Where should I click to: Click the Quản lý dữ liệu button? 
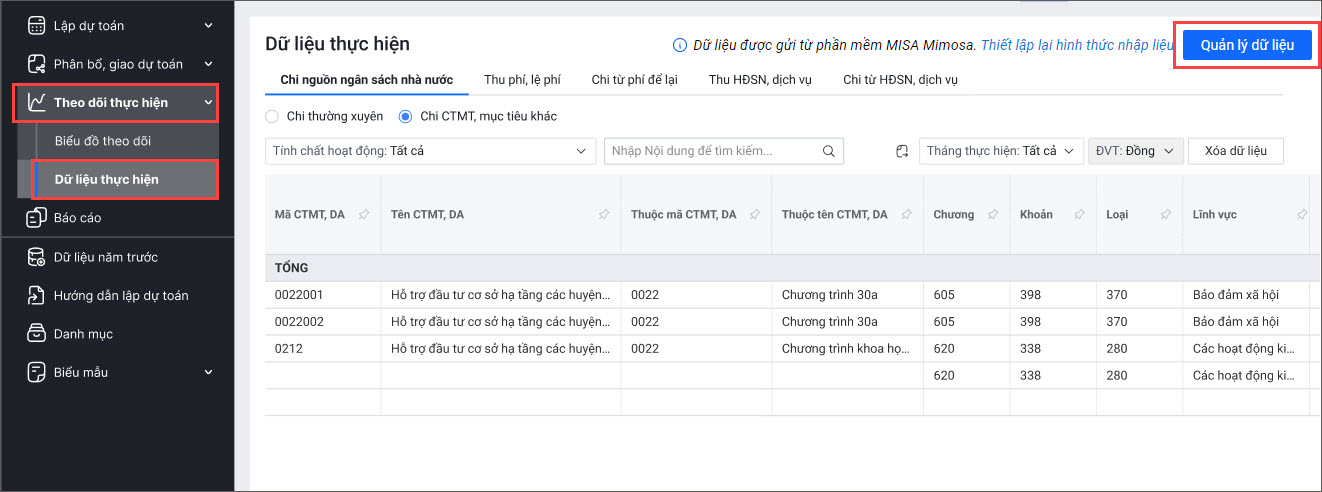coord(1247,46)
